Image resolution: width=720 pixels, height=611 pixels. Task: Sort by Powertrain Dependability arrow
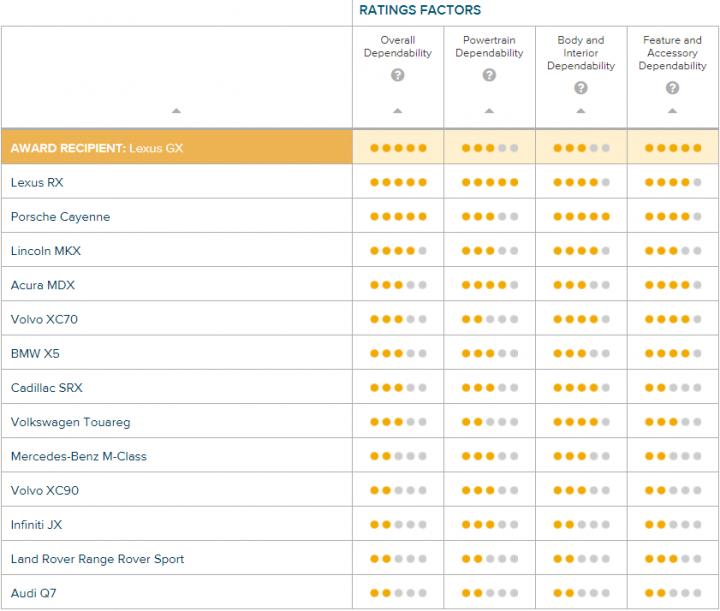point(489,111)
